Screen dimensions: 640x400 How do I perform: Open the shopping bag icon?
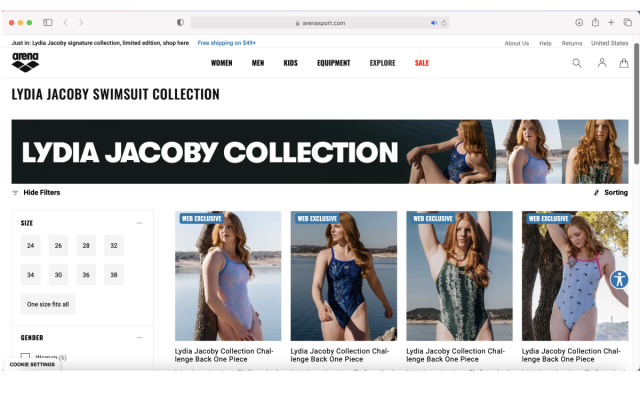coord(624,63)
